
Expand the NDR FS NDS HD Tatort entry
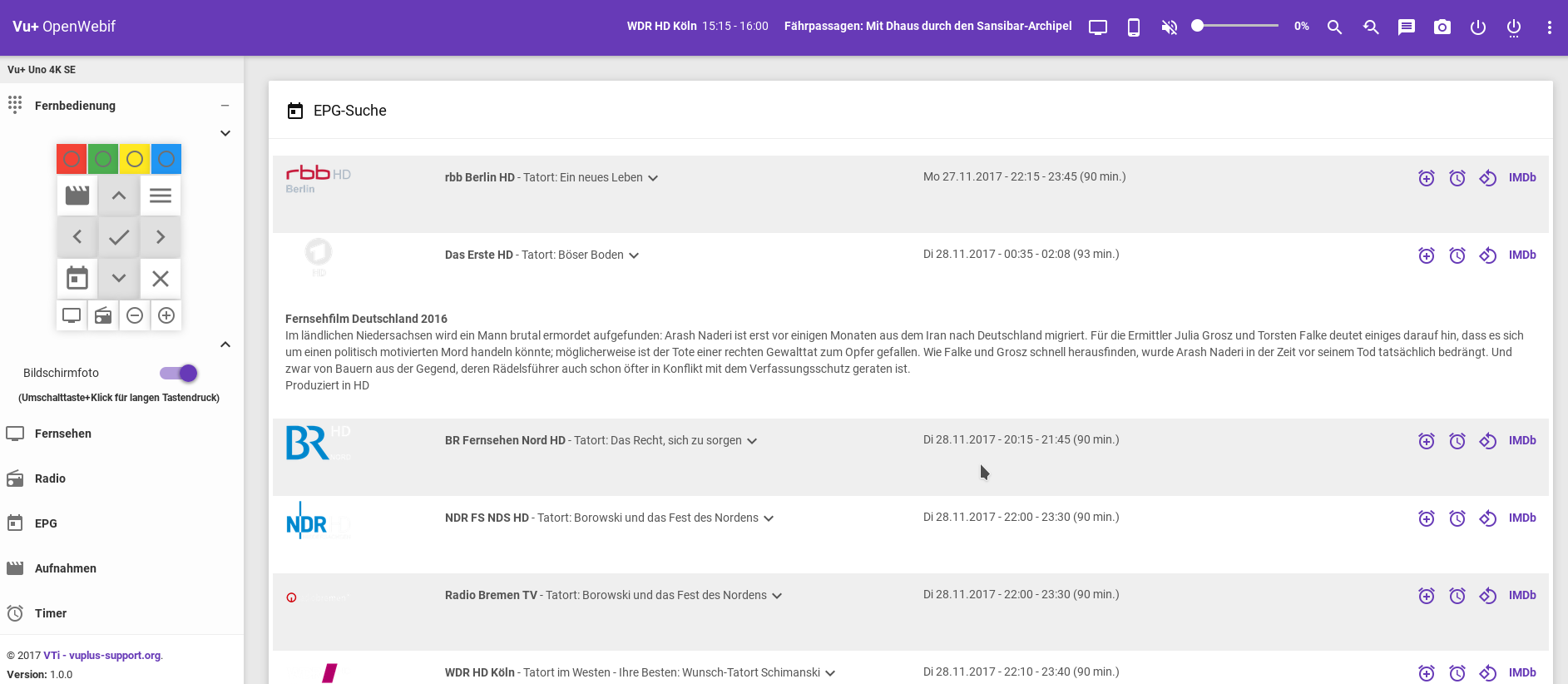[769, 518]
